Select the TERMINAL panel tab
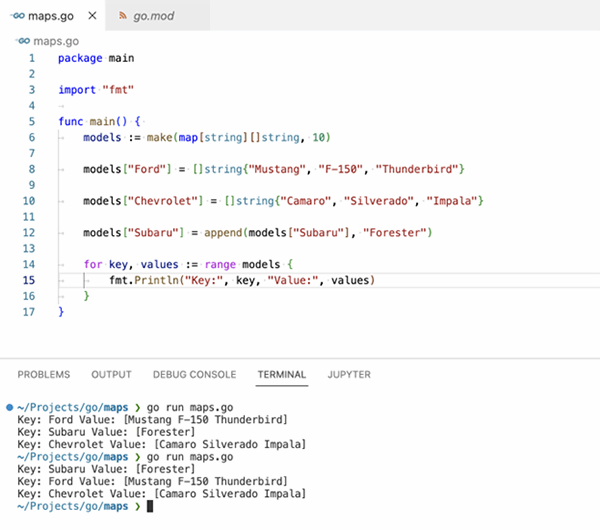 coord(281,375)
